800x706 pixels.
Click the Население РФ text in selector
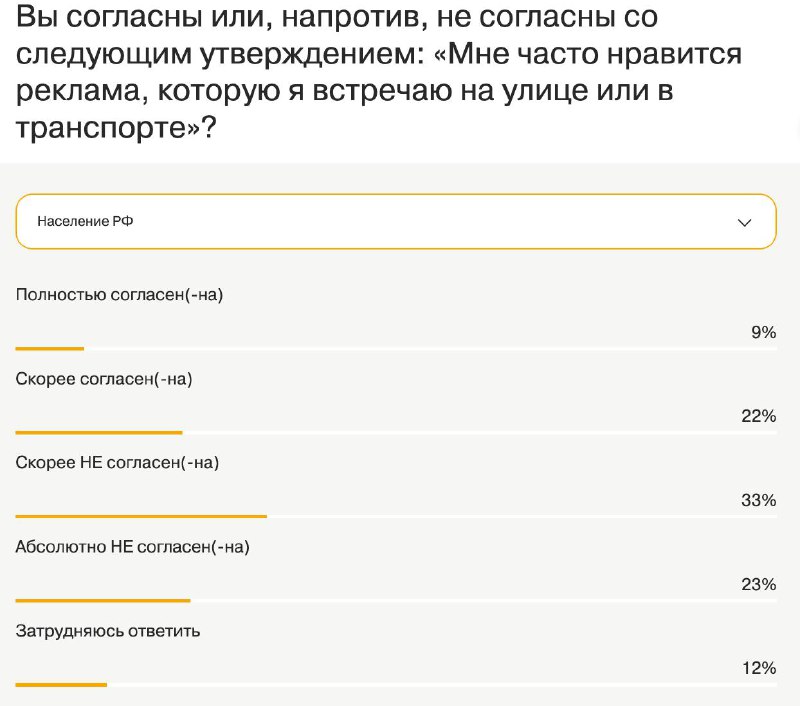click(x=85, y=221)
